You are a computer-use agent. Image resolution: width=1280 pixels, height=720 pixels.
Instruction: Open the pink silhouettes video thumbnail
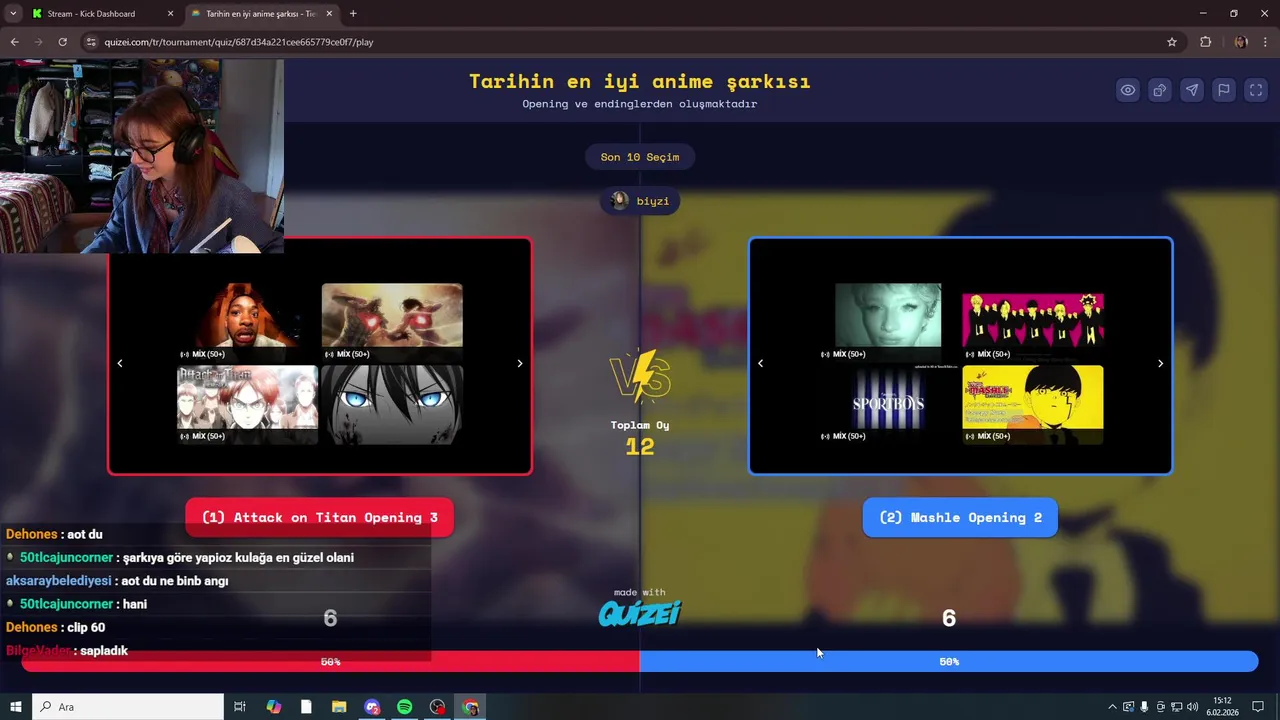[1033, 321]
